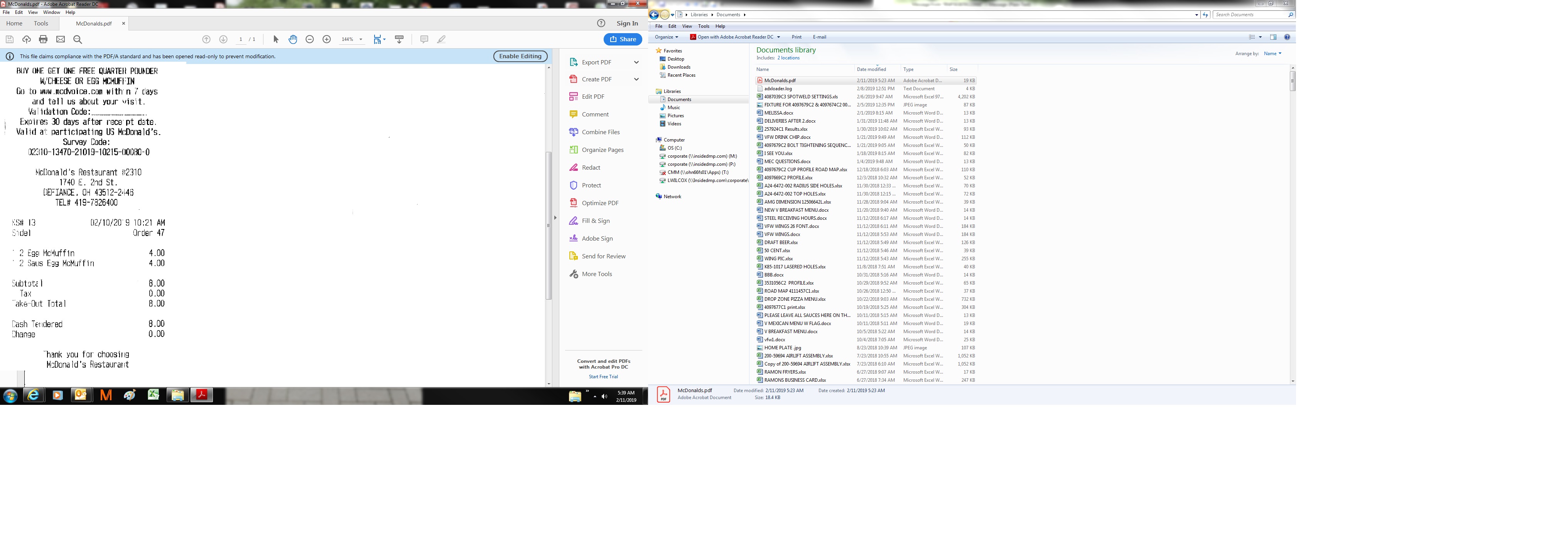Open the Combine Files tool
This screenshot has width=1568, height=556.
[x=594, y=132]
